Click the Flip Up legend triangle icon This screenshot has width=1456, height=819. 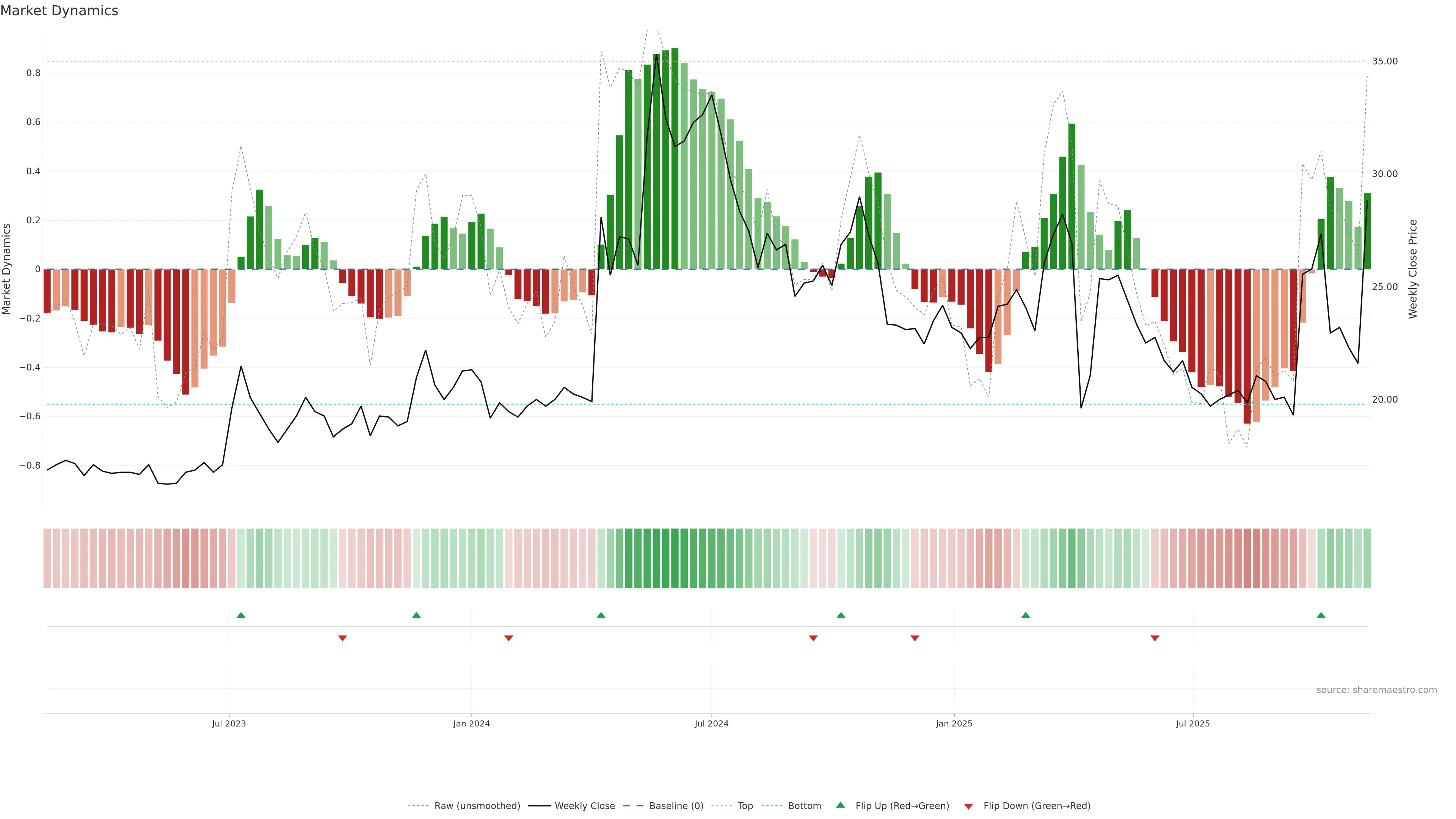841,805
